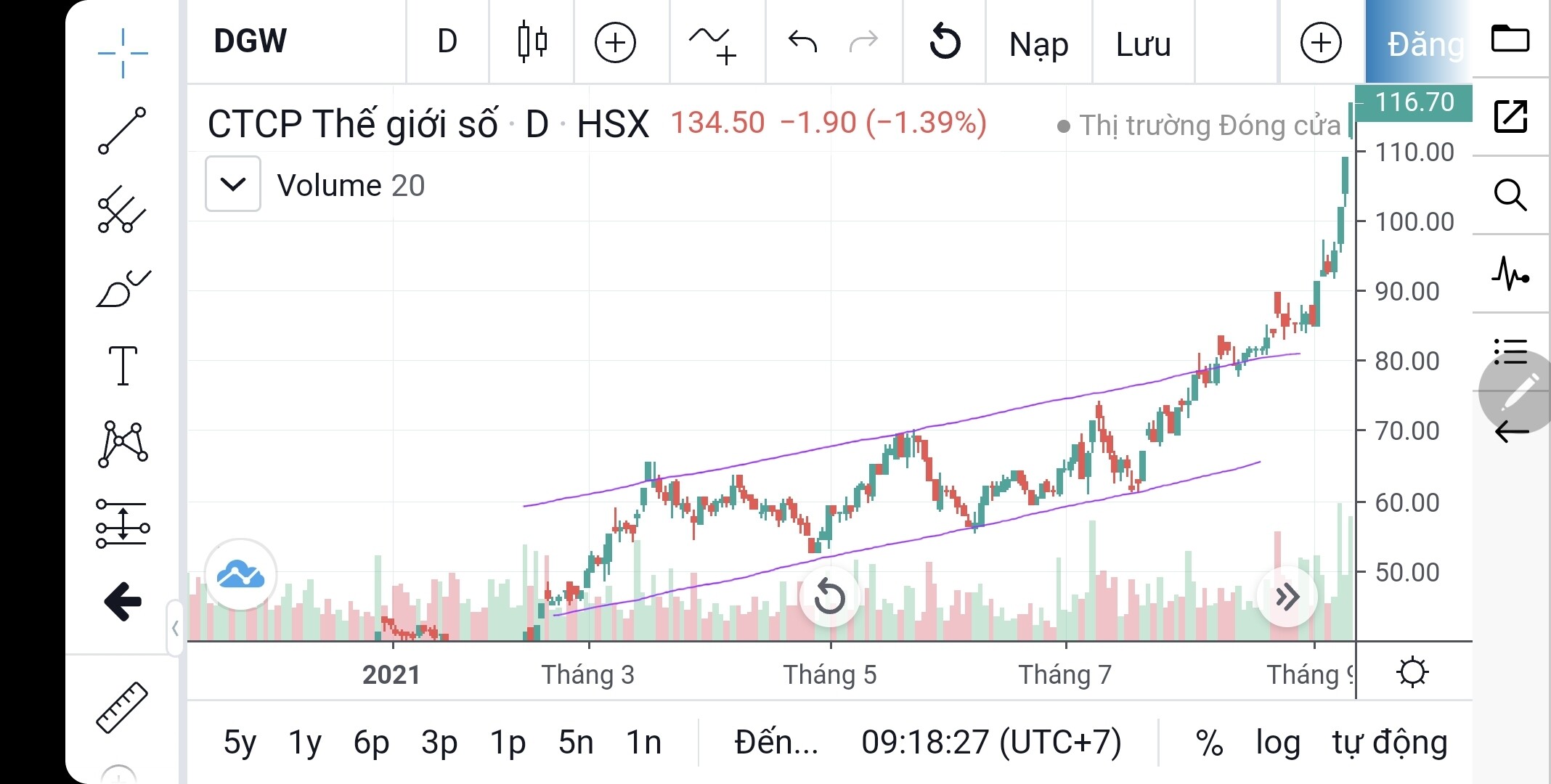Select the crosshair cursor tool

(x=123, y=53)
